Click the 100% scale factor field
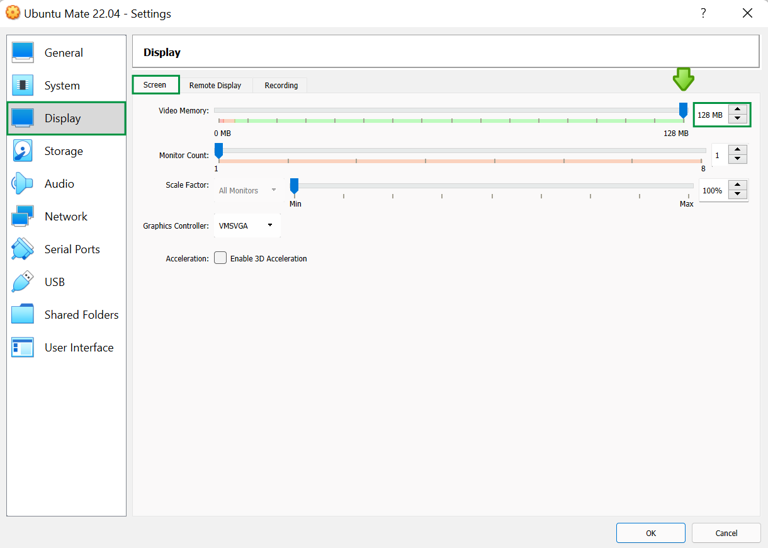 (x=714, y=191)
